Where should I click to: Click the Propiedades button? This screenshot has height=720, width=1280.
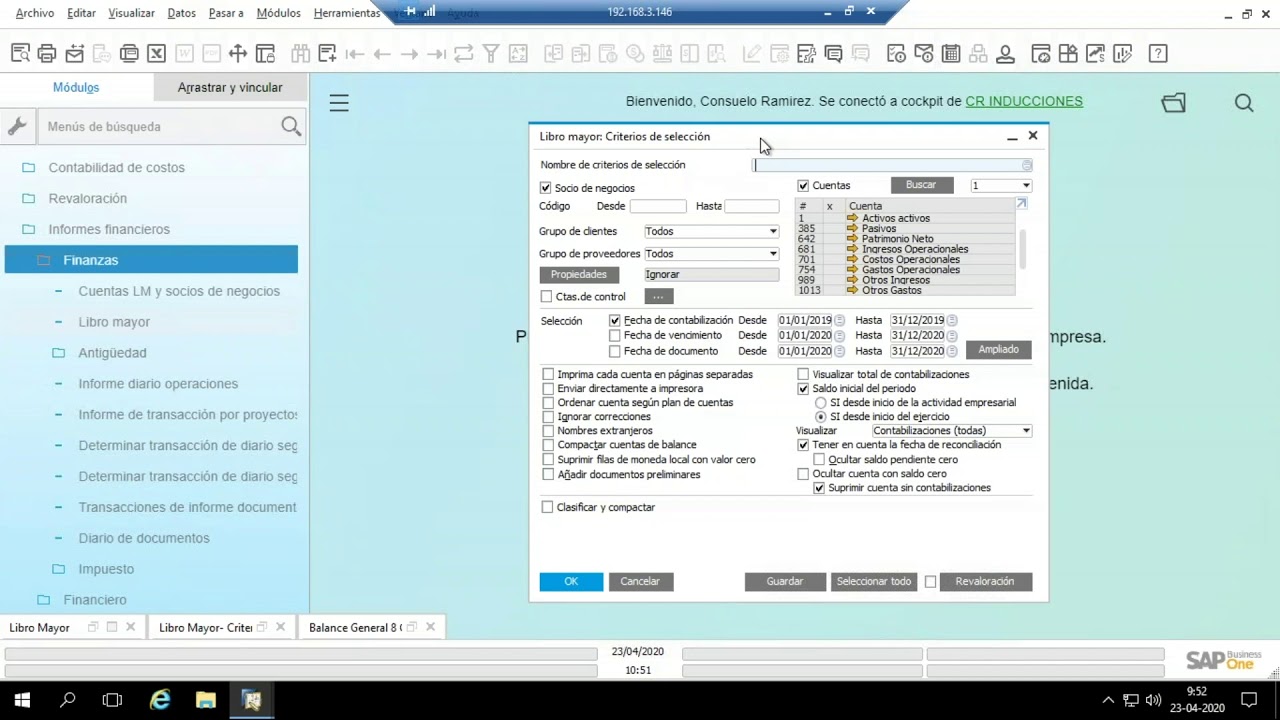(579, 275)
